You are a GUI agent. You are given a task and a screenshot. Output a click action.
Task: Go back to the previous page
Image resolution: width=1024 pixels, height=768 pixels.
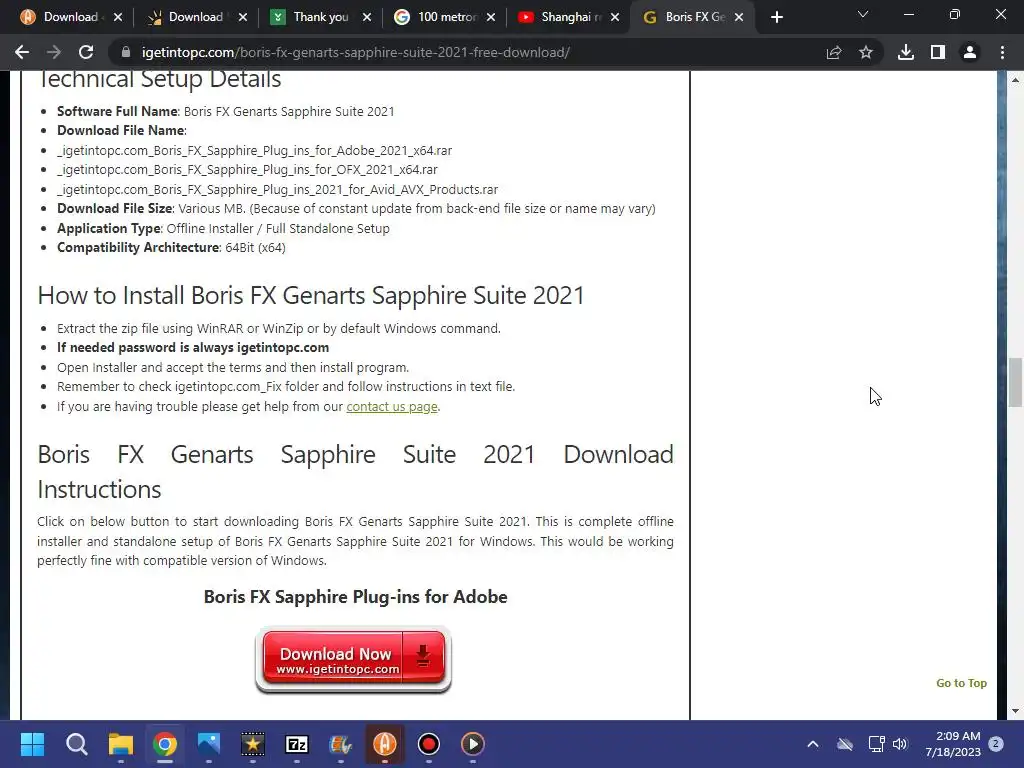pos(22,52)
